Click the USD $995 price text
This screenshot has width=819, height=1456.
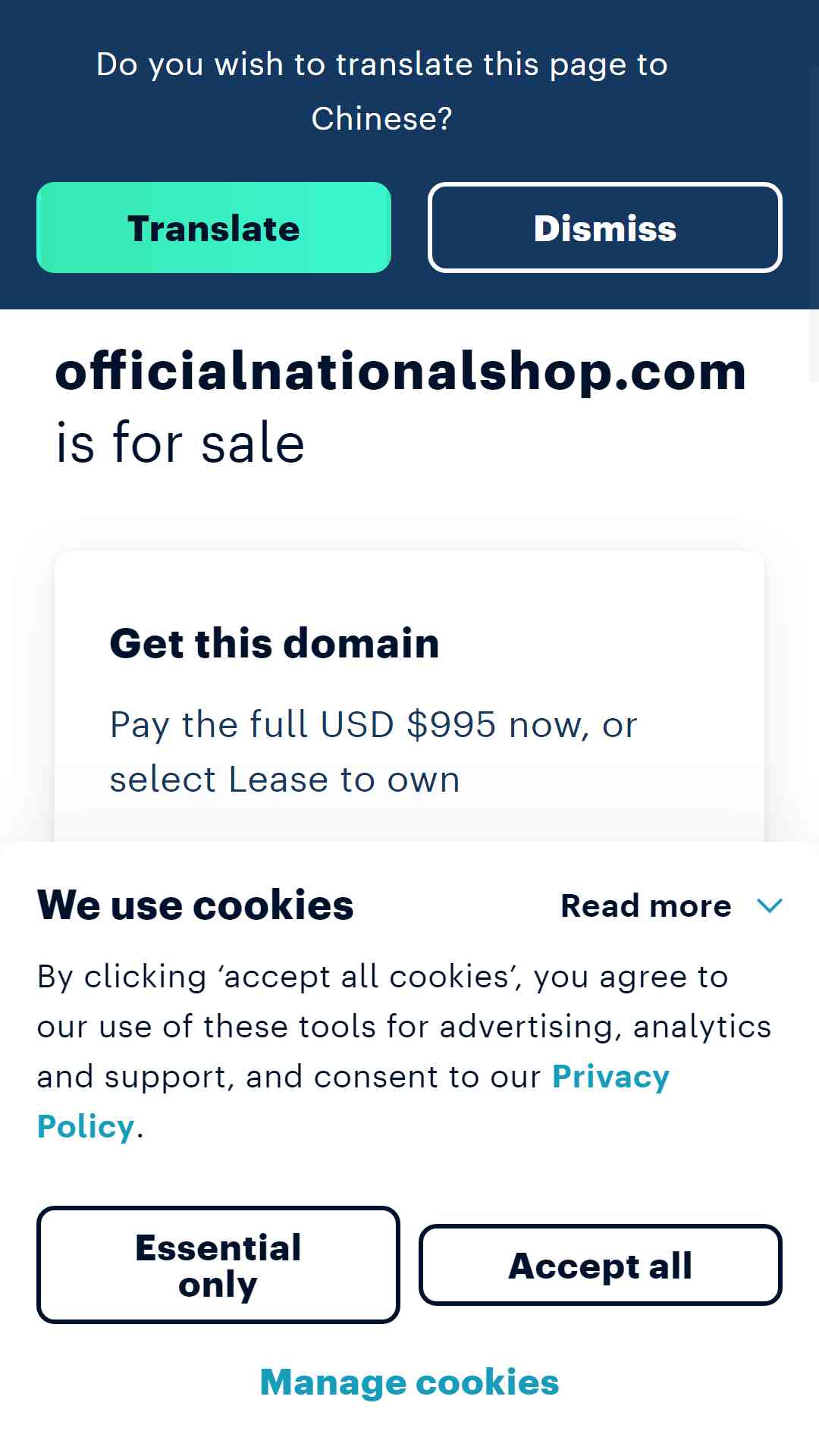(x=408, y=724)
